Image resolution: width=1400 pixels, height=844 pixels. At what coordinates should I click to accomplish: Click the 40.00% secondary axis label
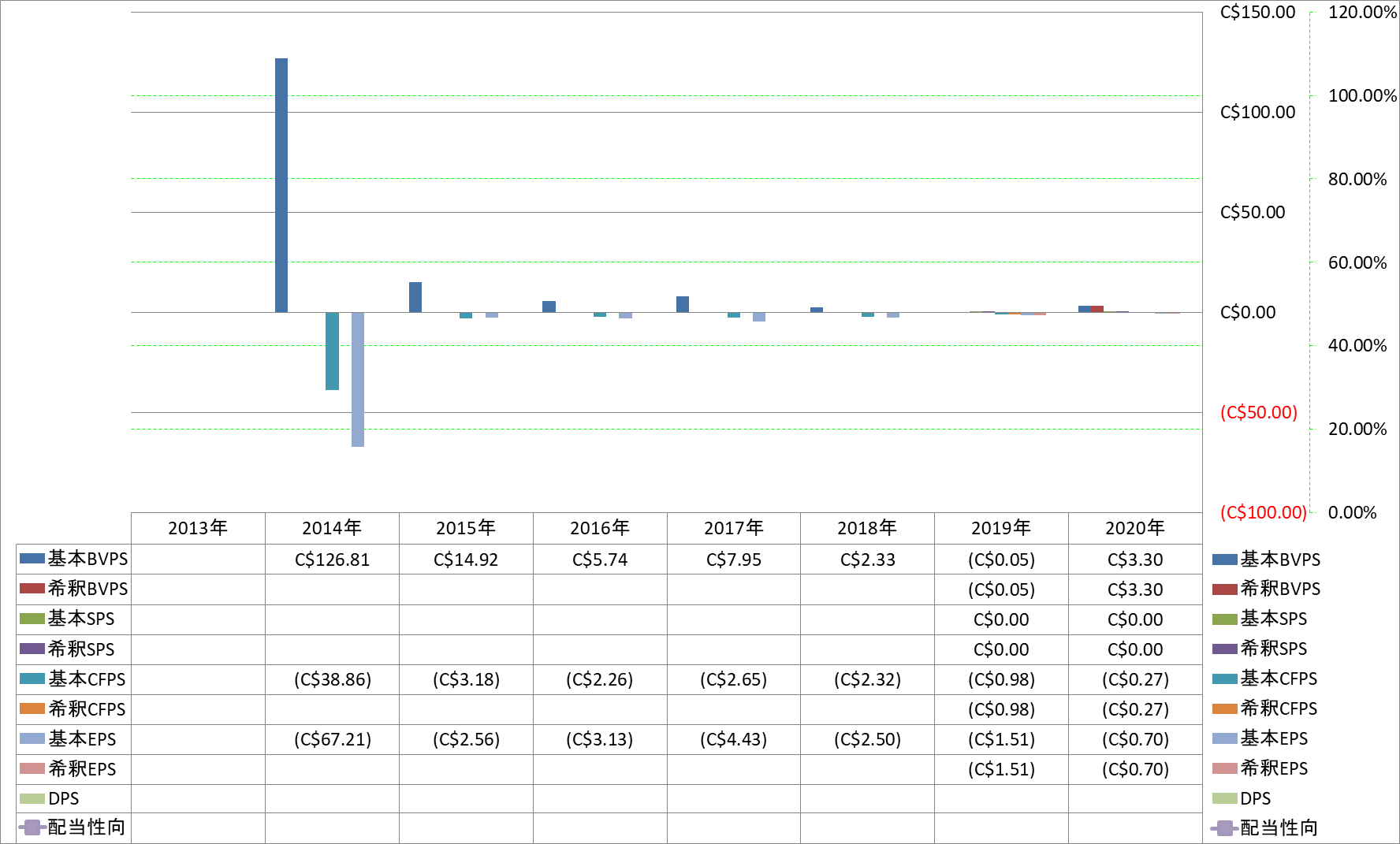coord(1357,345)
